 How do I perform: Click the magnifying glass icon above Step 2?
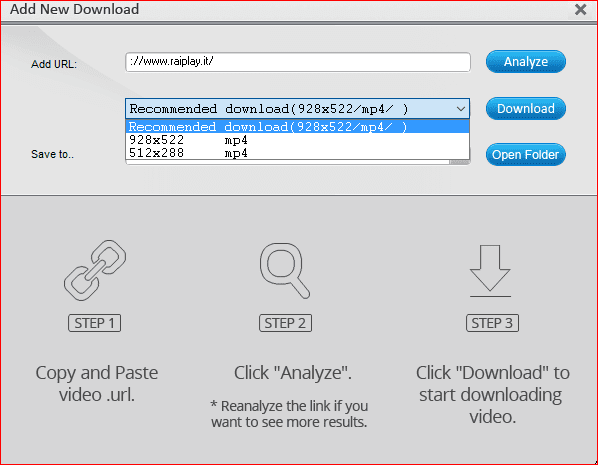pyautogui.click(x=285, y=271)
